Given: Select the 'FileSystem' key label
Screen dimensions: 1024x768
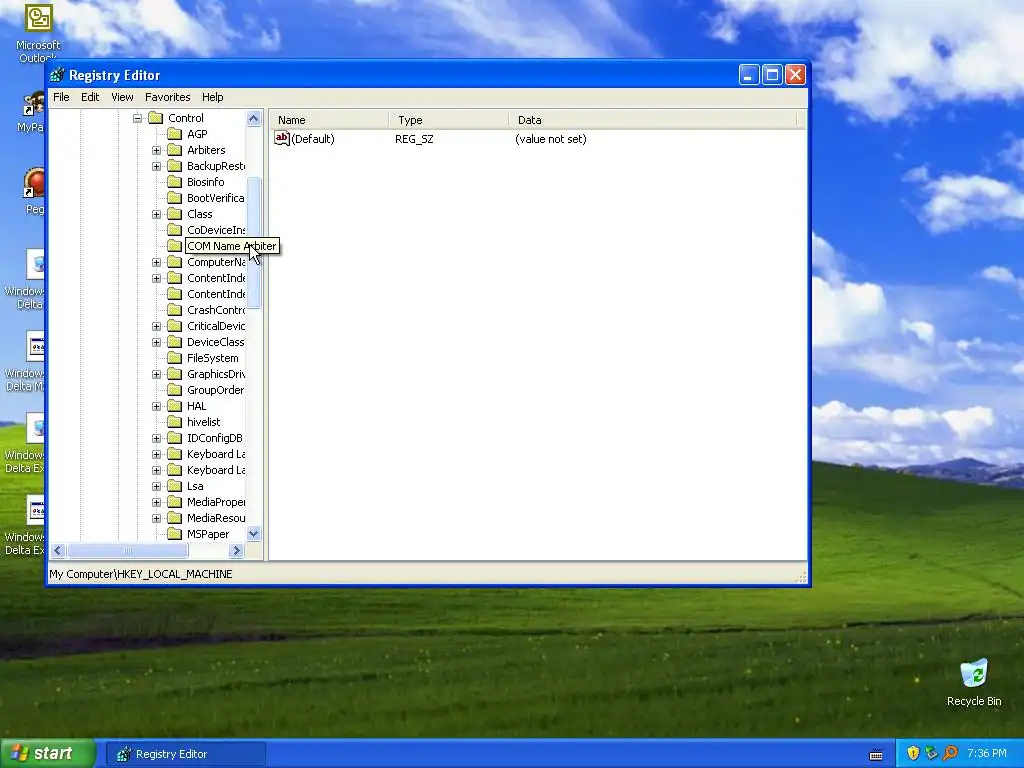Looking at the screenshot, I should click(213, 358).
